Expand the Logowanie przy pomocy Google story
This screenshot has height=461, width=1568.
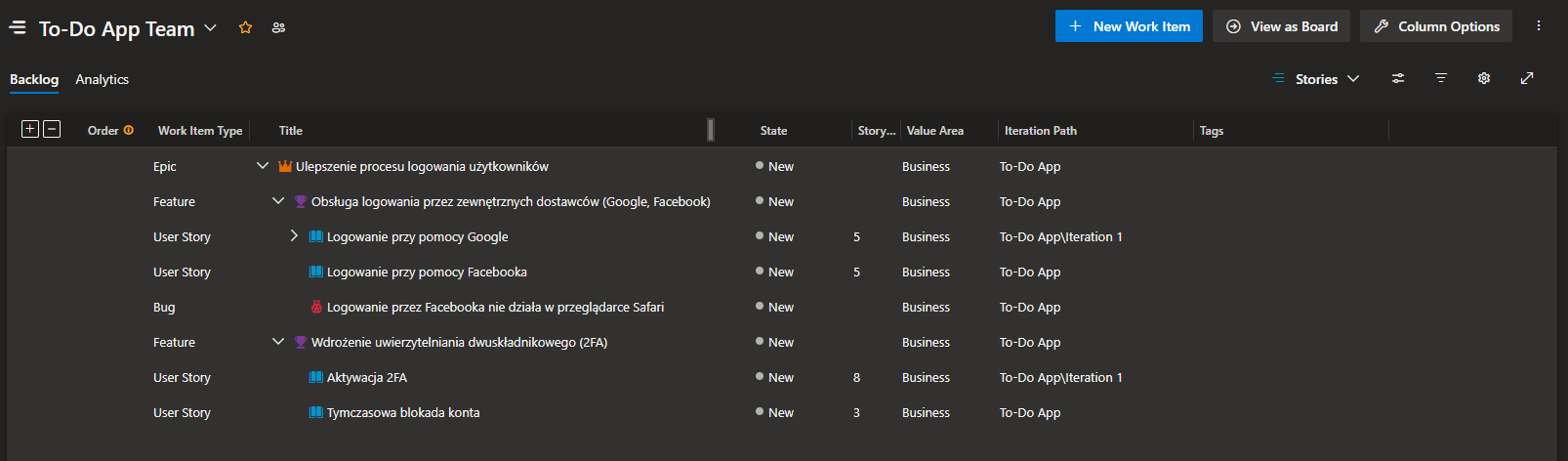coord(294,236)
